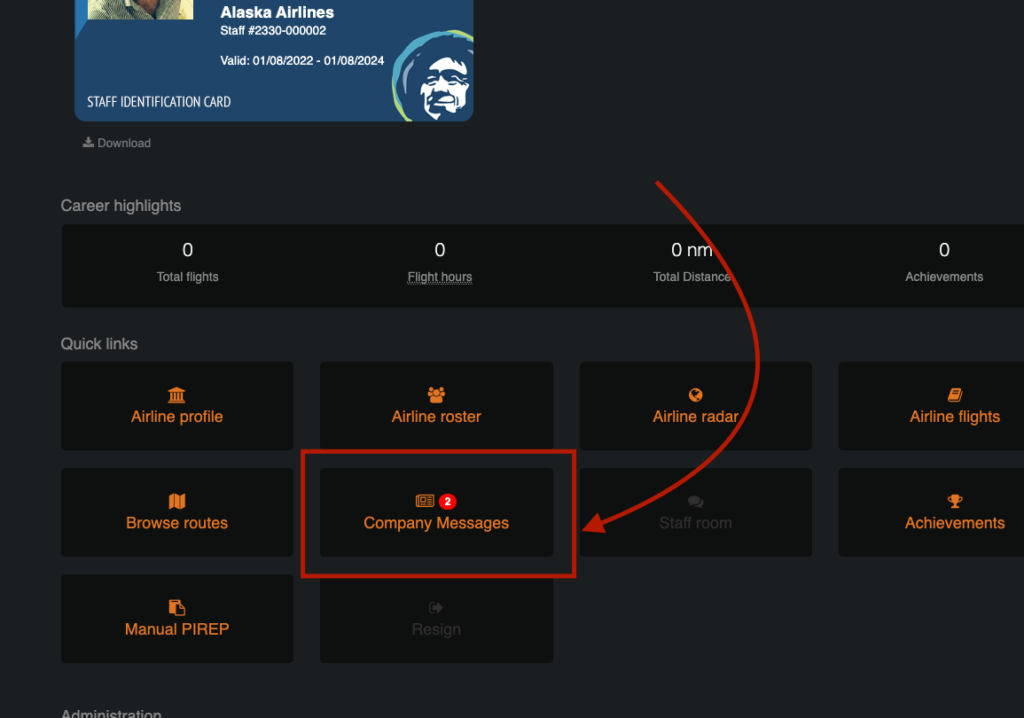
Task: Click the Resign quick link
Action: point(436,619)
